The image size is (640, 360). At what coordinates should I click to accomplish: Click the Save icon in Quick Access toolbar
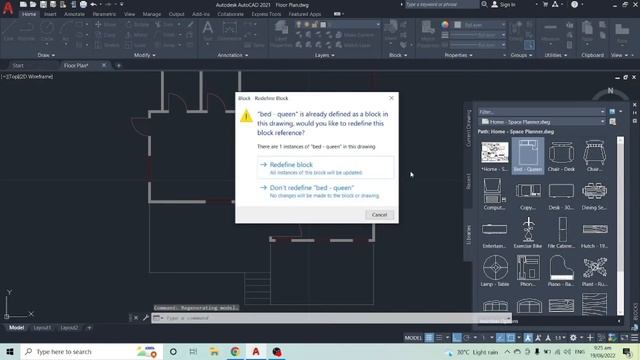click(x=43, y=4)
